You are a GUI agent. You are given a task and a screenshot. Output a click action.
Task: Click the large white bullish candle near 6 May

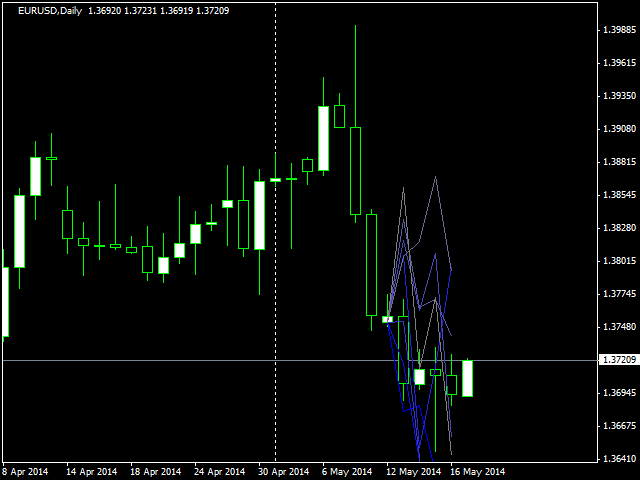323,138
